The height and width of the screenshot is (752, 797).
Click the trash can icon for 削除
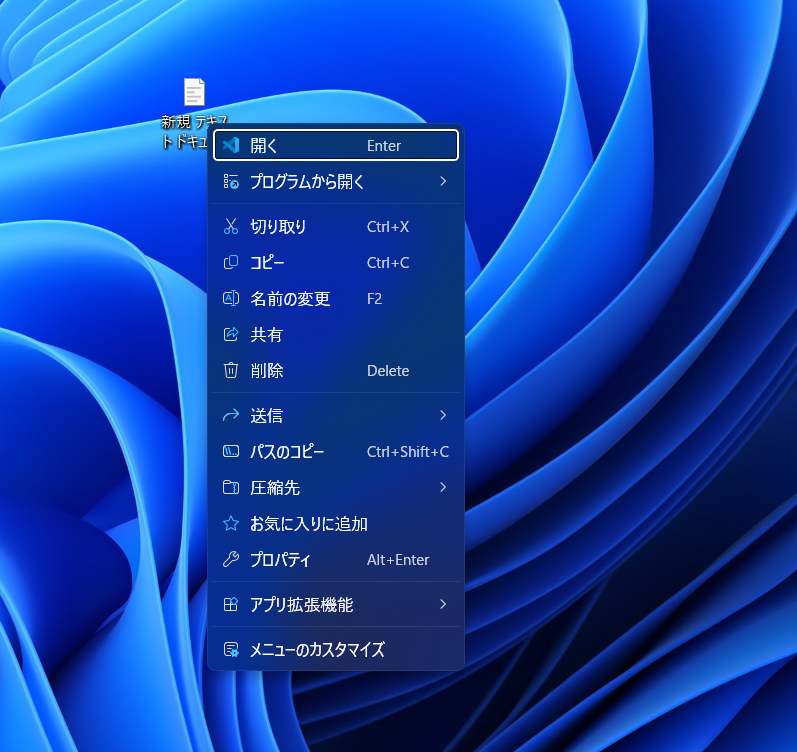[231, 370]
